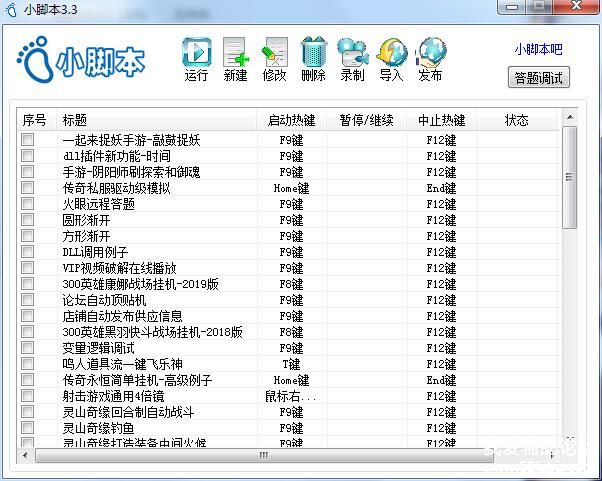Screen dimensions: 602x481
Task: Click the 标题 column header
Action: (157, 120)
